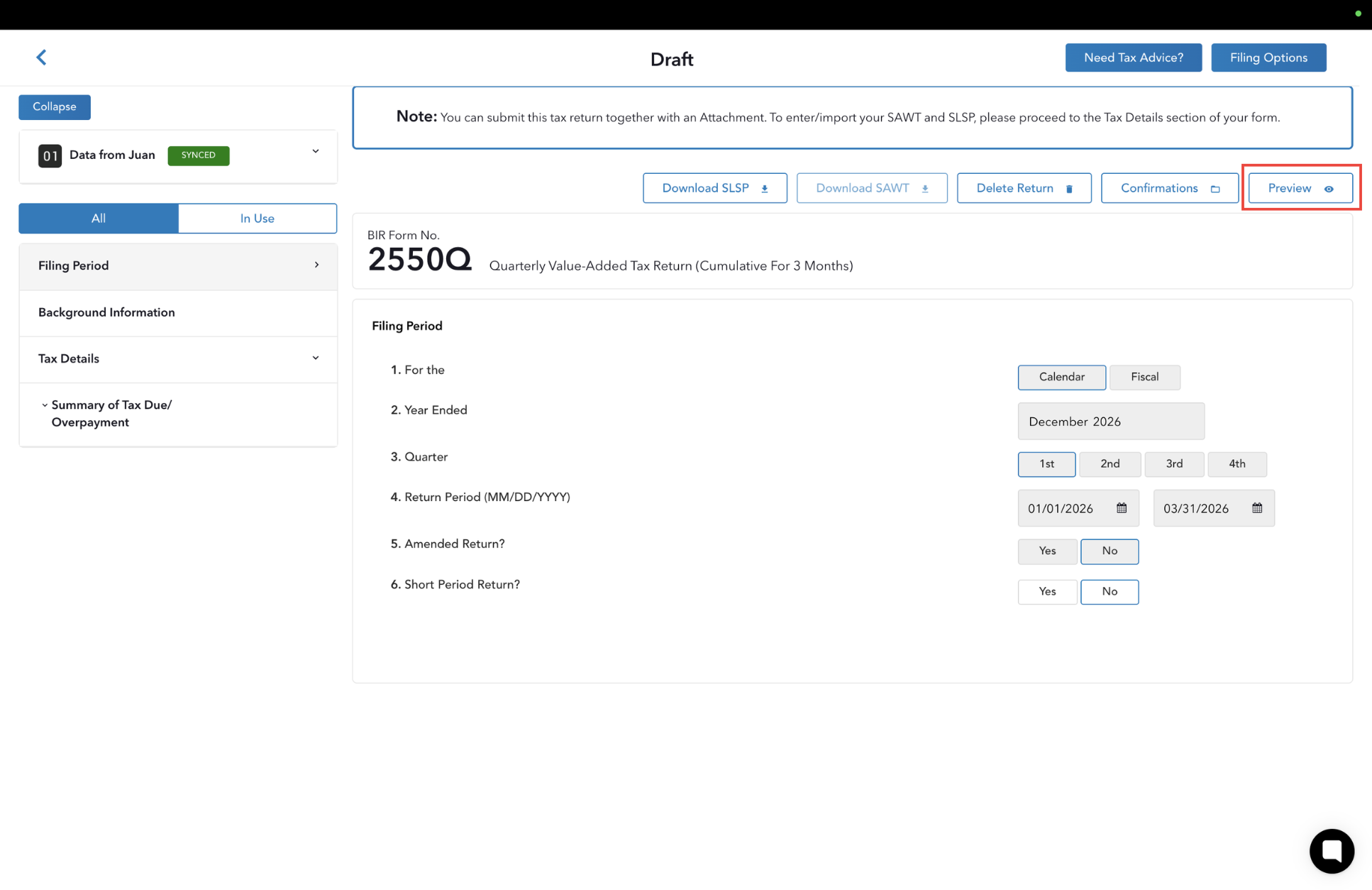Open the end date calendar icon

[x=1257, y=508]
